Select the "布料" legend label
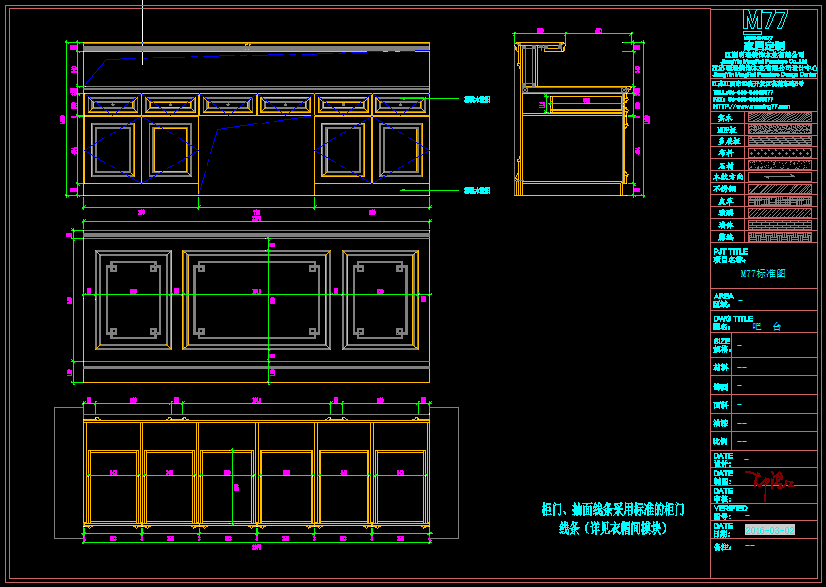 (x=725, y=153)
